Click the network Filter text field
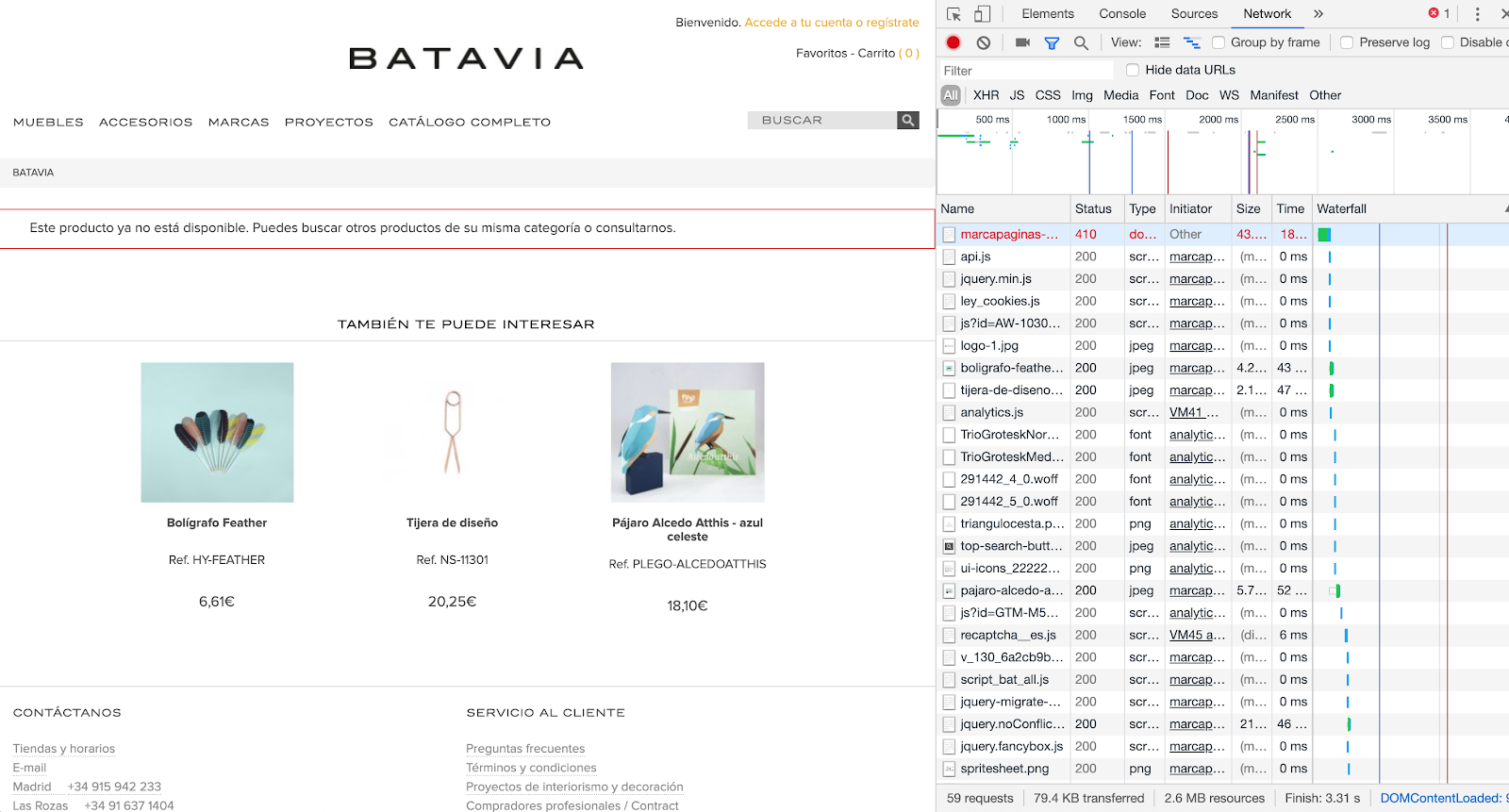1509x812 pixels. [x=1026, y=71]
